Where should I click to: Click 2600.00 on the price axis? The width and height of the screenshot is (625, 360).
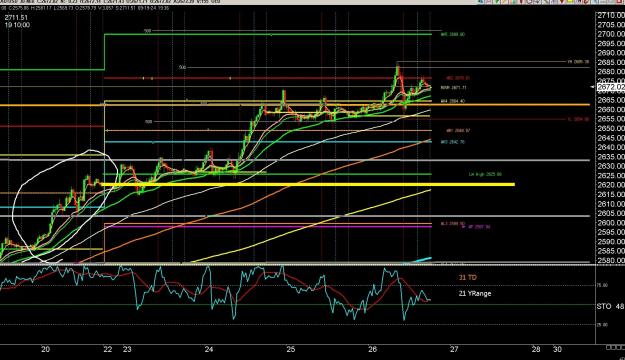click(x=611, y=222)
